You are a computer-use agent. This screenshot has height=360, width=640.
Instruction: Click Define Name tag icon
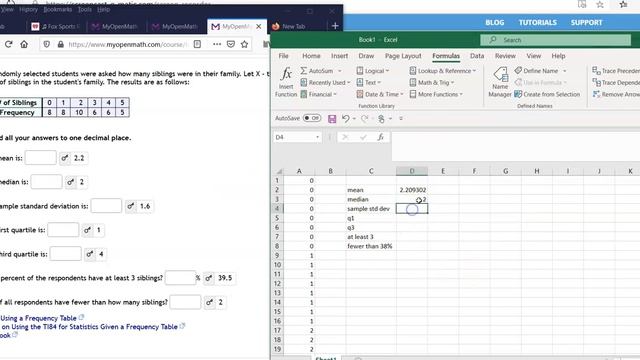point(518,71)
